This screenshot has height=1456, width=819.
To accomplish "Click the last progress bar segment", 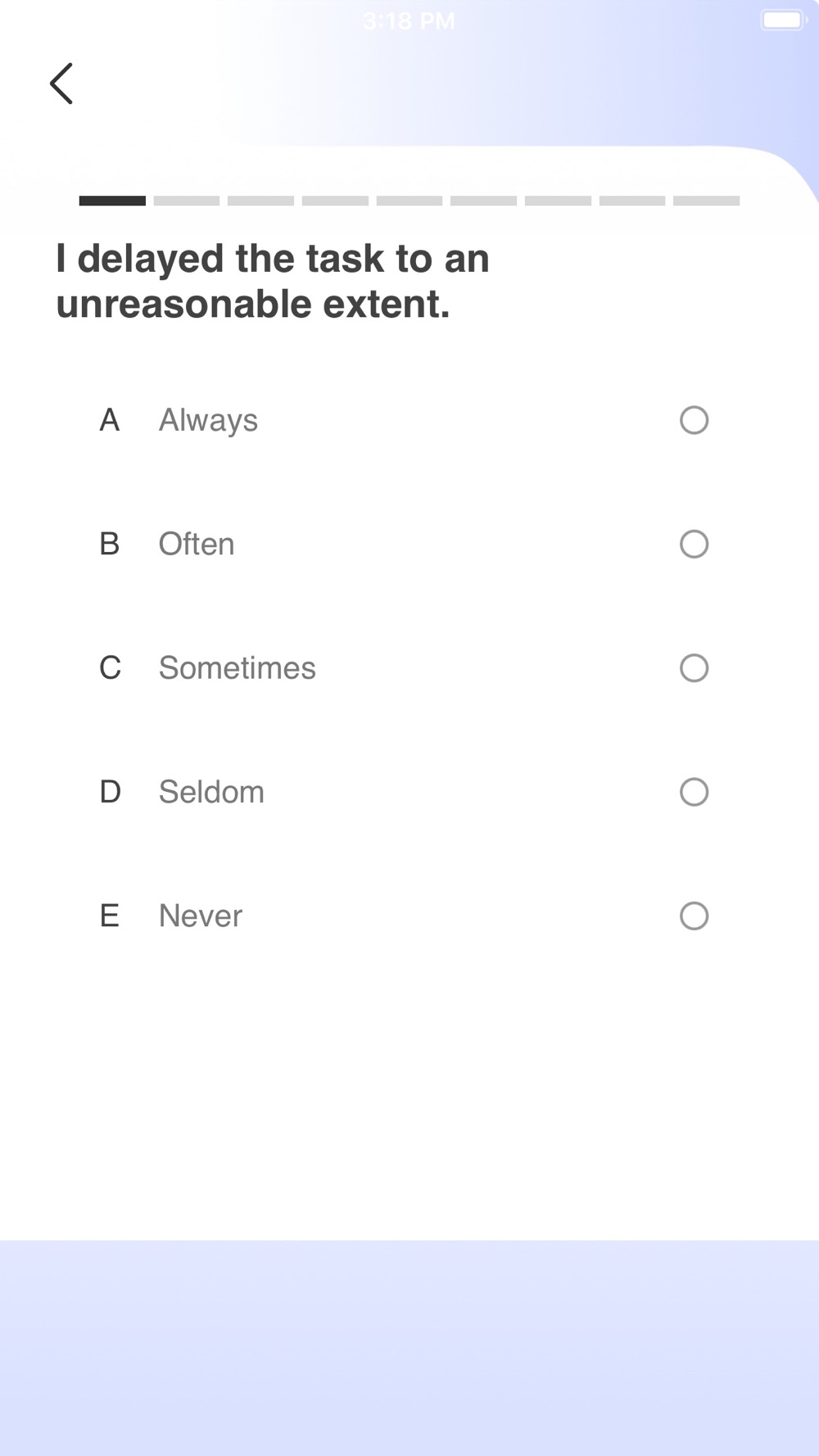I will 706,201.
